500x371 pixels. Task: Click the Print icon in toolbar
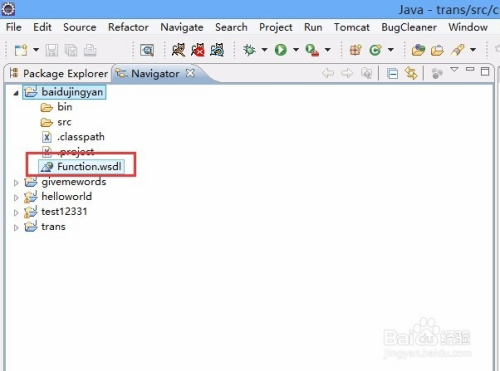[x=90, y=50]
